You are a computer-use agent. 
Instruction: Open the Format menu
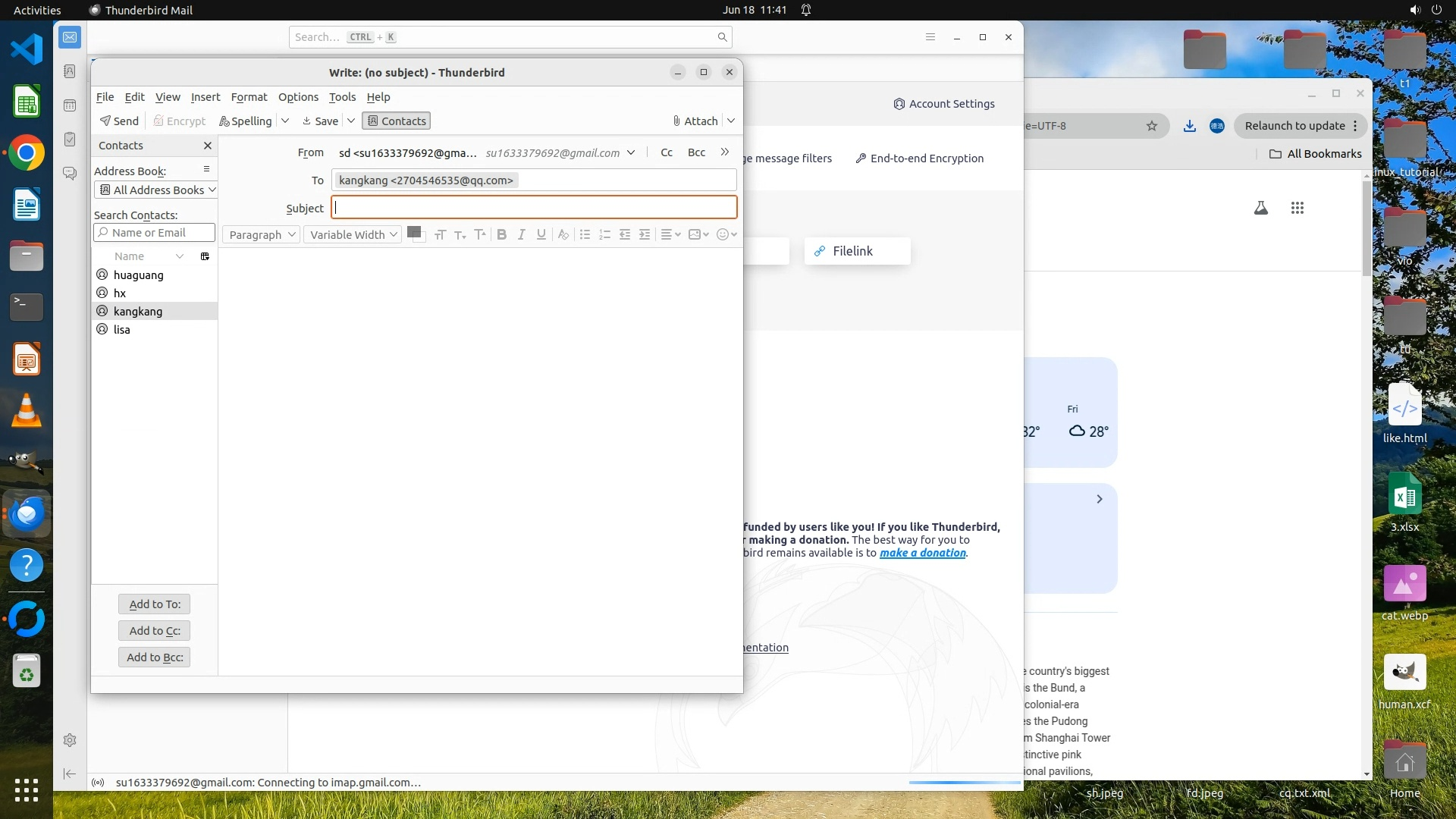[x=249, y=97]
